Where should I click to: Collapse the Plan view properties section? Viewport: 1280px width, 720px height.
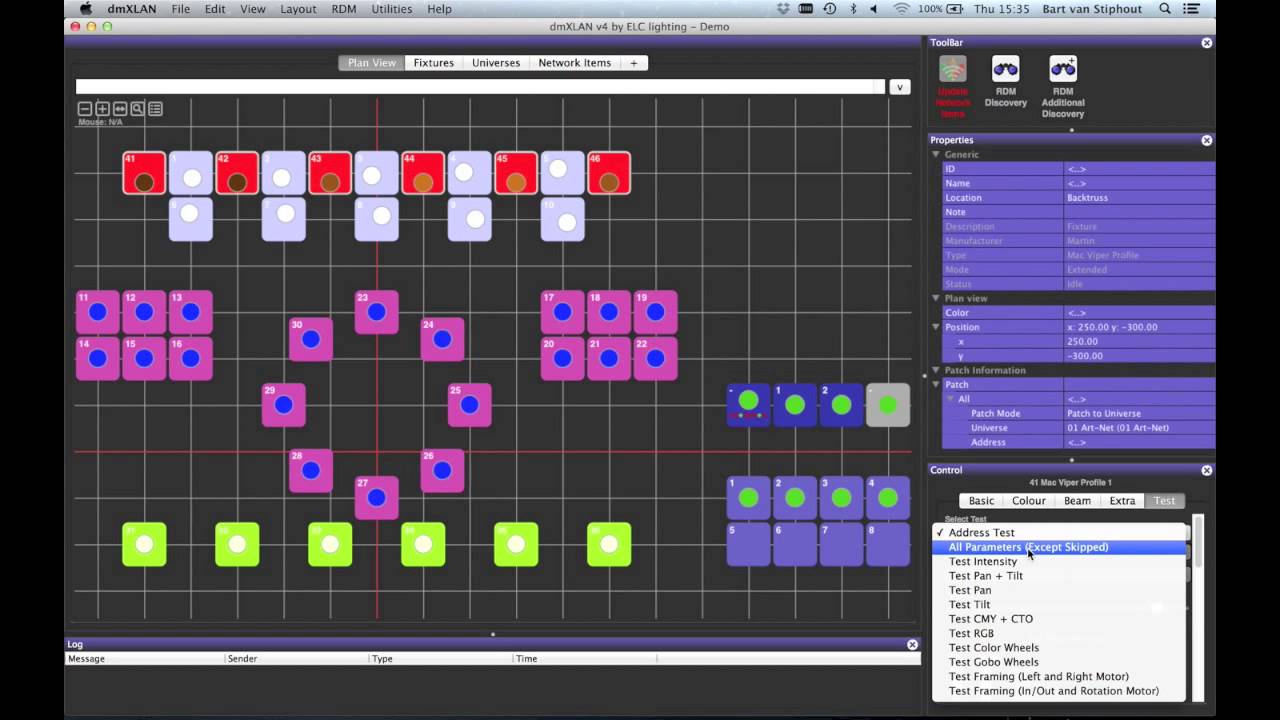pyautogui.click(x=936, y=298)
